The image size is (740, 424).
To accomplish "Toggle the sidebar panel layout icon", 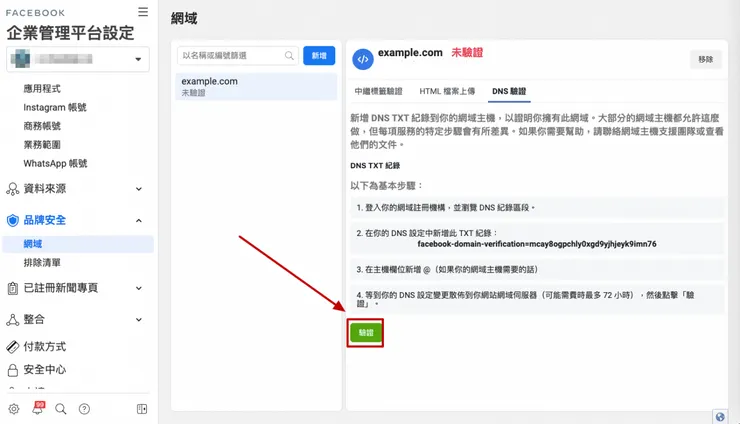I will coord(142,409).
